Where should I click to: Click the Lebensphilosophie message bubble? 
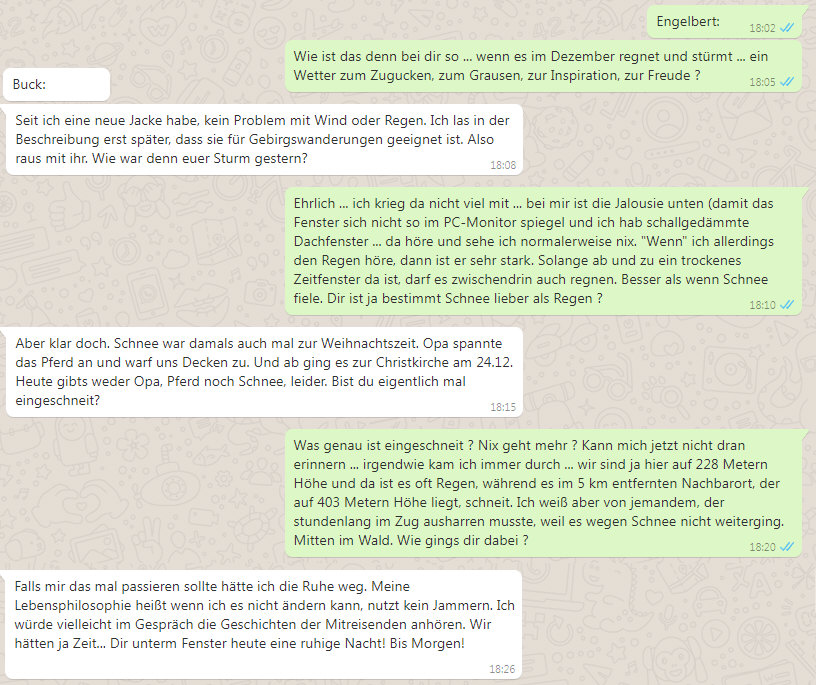[x=264, y=625]
